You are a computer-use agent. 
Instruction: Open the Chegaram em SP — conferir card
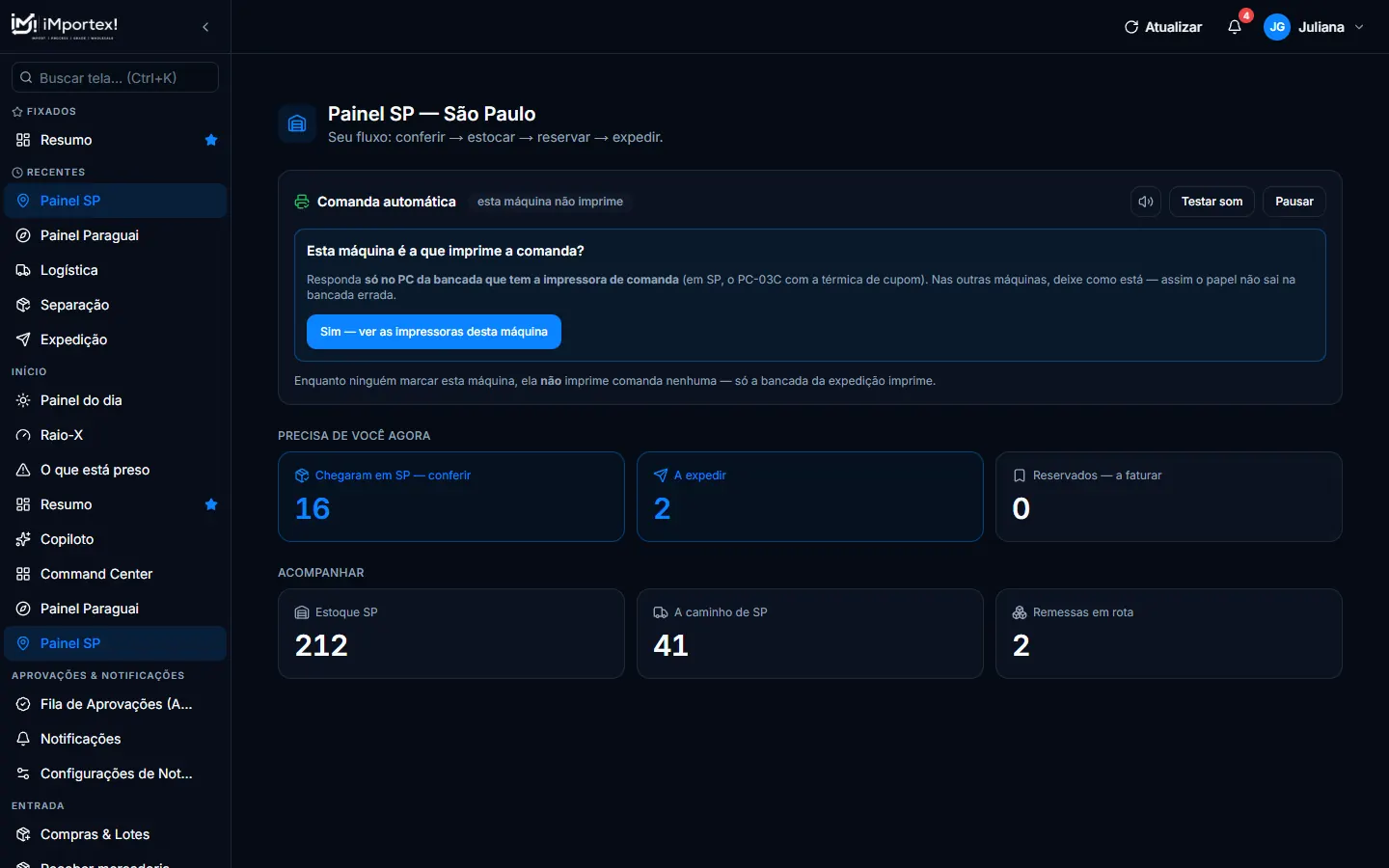[x=451, y=497]
